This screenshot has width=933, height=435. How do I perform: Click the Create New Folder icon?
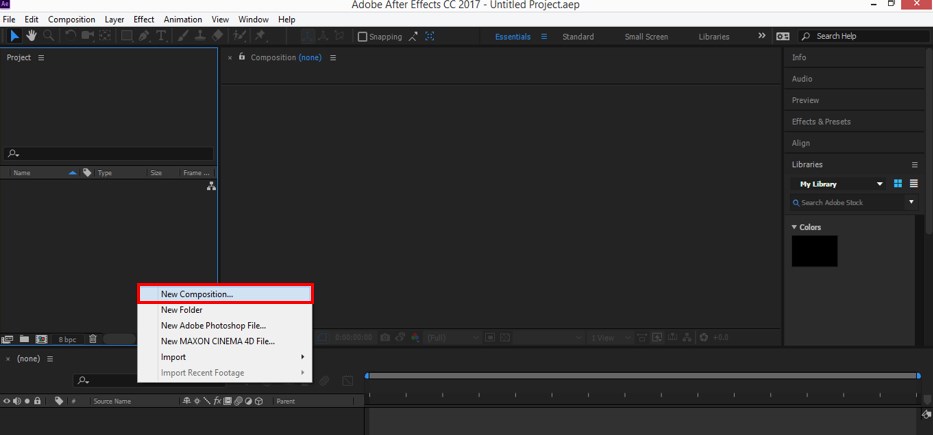coord(24,339)
